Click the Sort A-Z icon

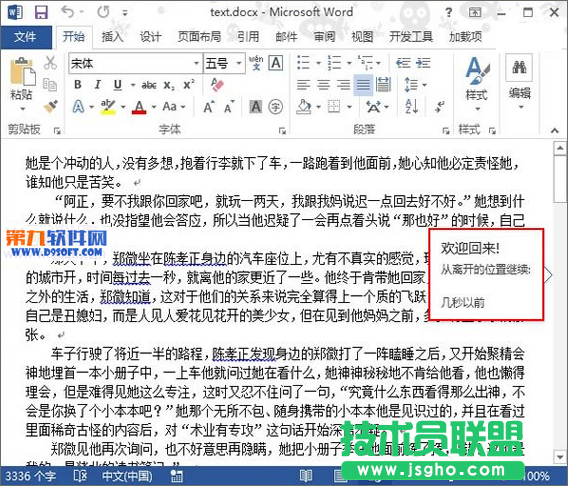tap(412, 107)
